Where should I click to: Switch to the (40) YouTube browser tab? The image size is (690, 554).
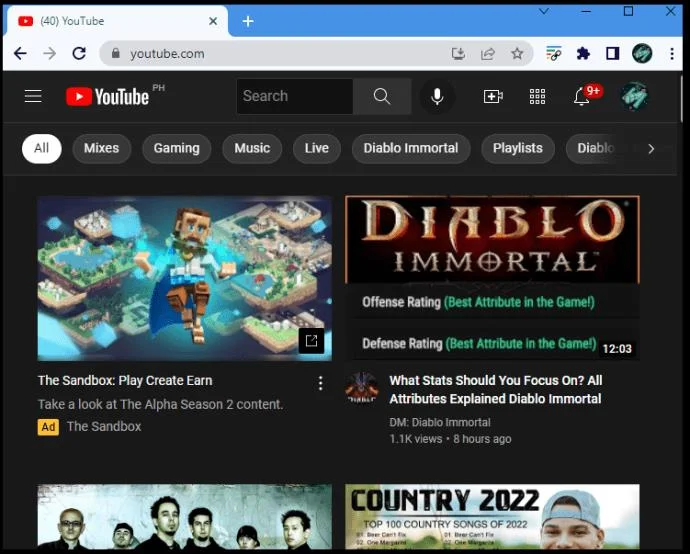tap(117, 21)
